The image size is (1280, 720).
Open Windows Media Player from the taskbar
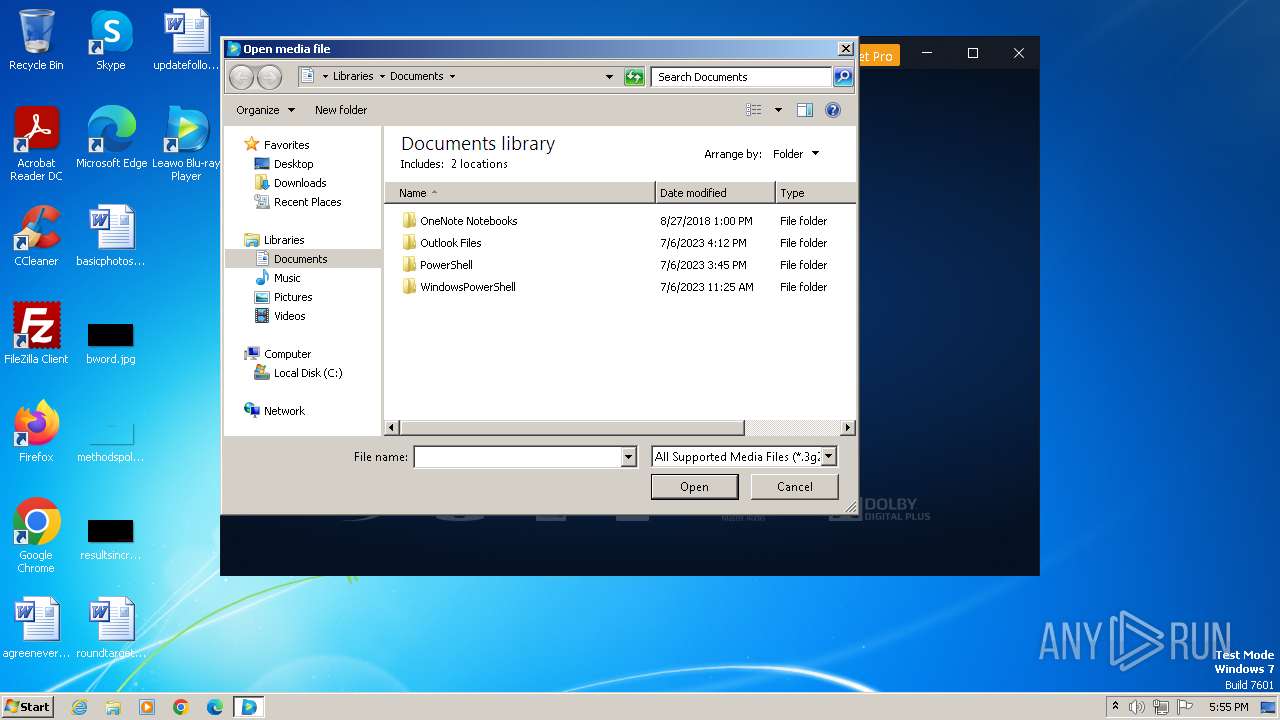point(147,707)
